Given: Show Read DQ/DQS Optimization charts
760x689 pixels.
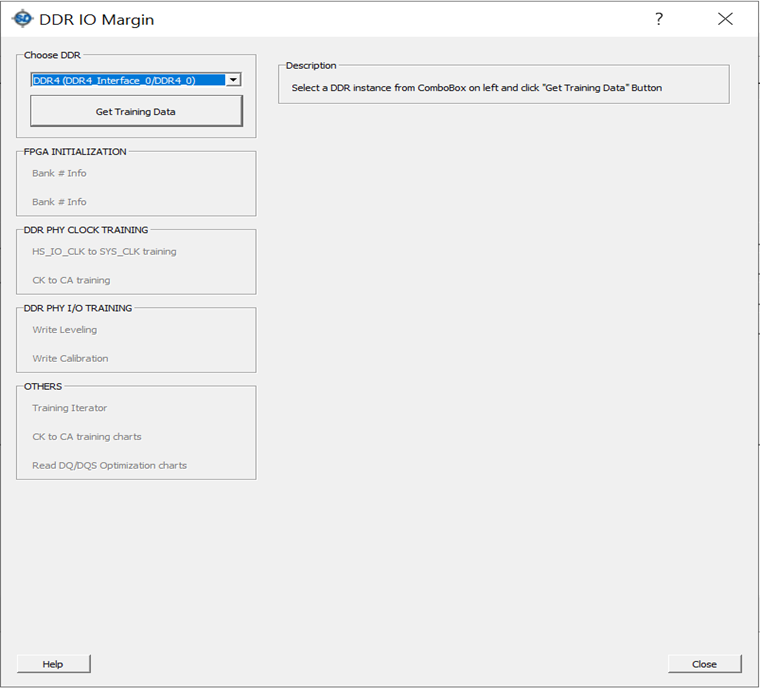Looking at the screenshot, I should pyautogui.click(x=109, y=465).
